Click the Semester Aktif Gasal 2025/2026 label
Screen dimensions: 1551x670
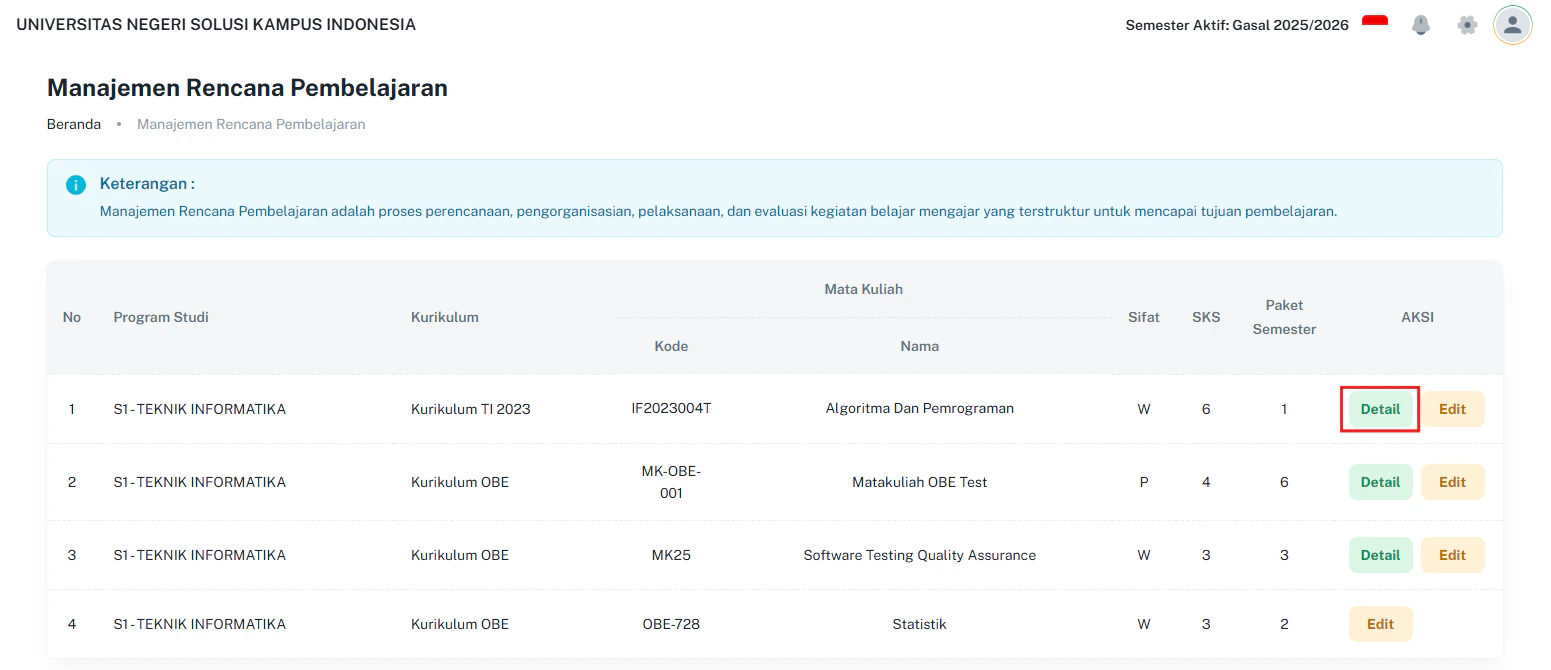coord(1237,24)
